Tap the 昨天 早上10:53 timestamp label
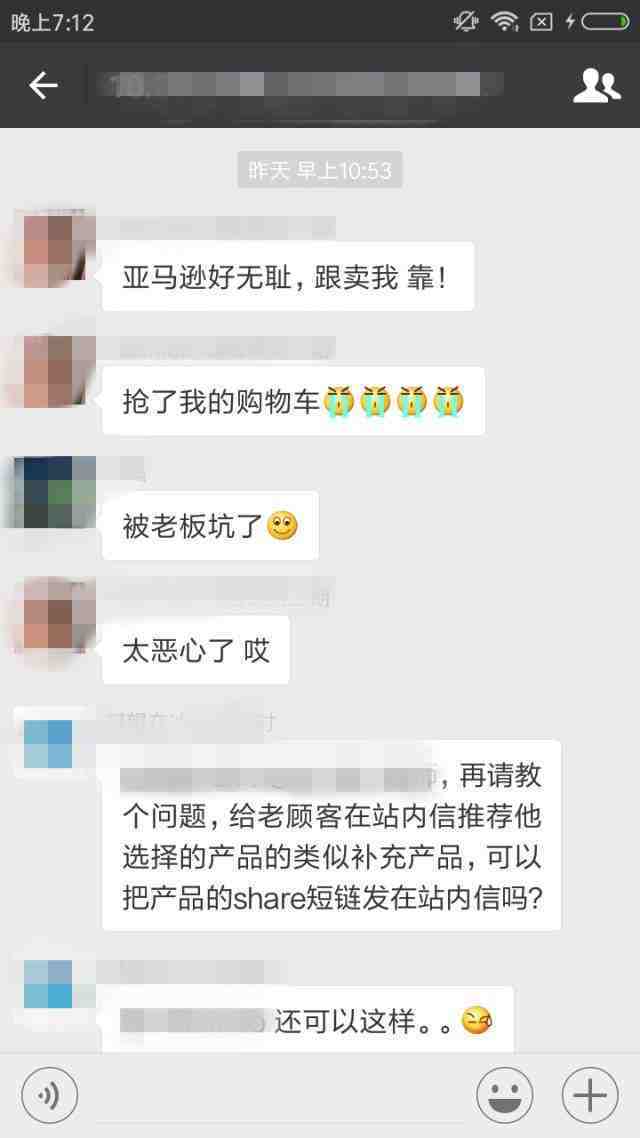Viewport: 640px width, 1138px height. [320, 170]
